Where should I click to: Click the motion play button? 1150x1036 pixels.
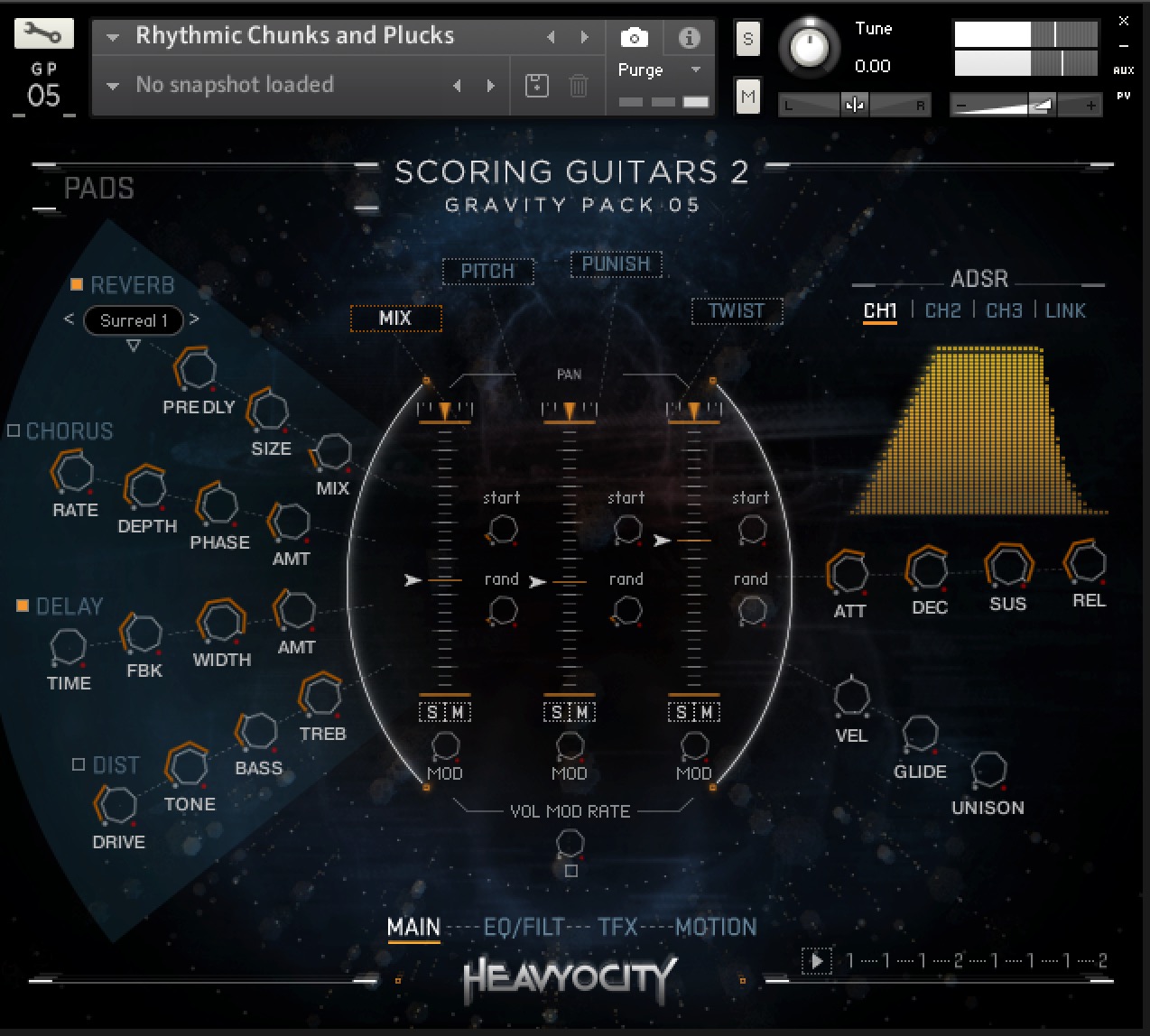[x=817, y=961]
